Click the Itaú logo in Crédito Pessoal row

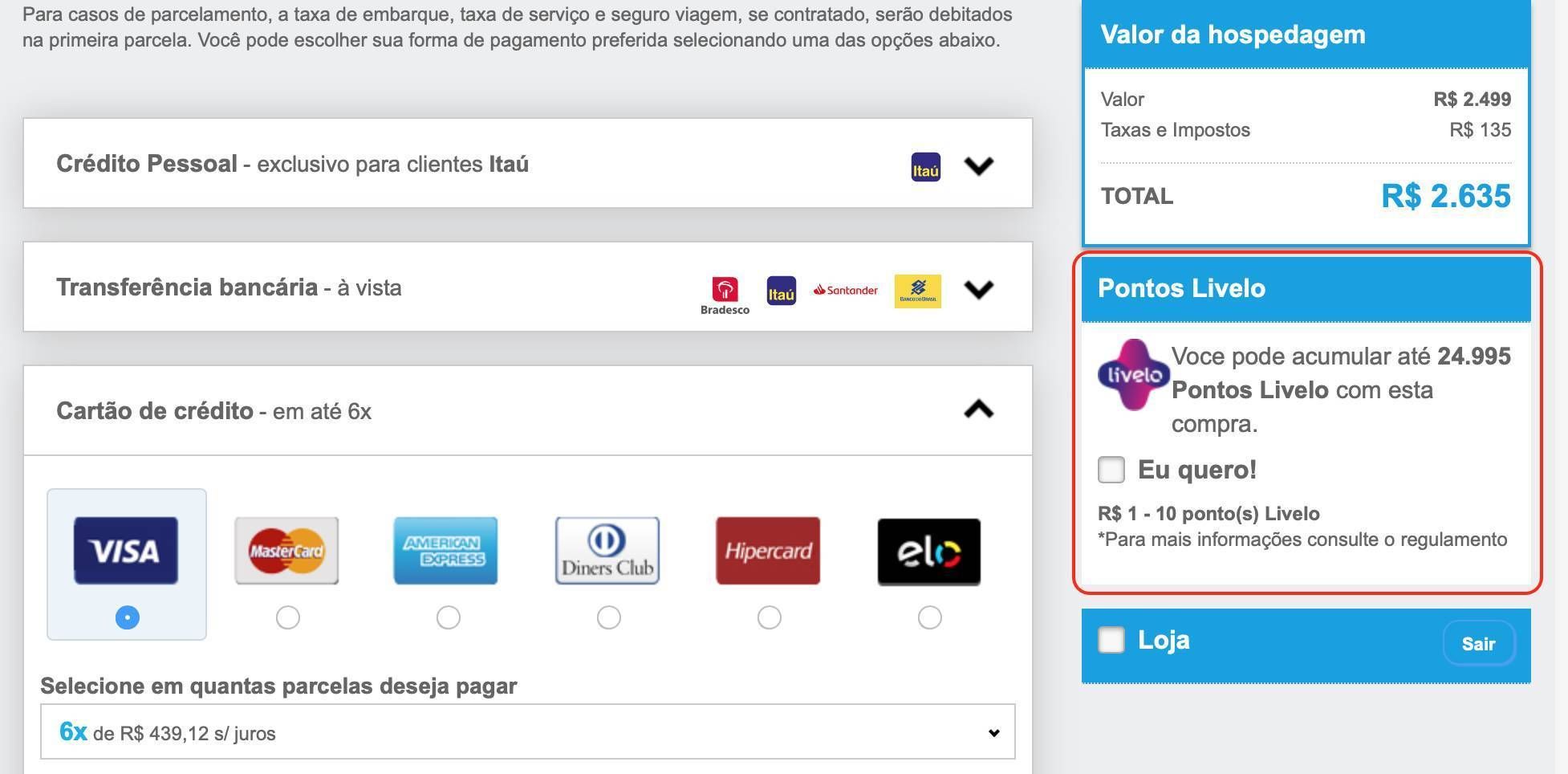coord(925,167)
